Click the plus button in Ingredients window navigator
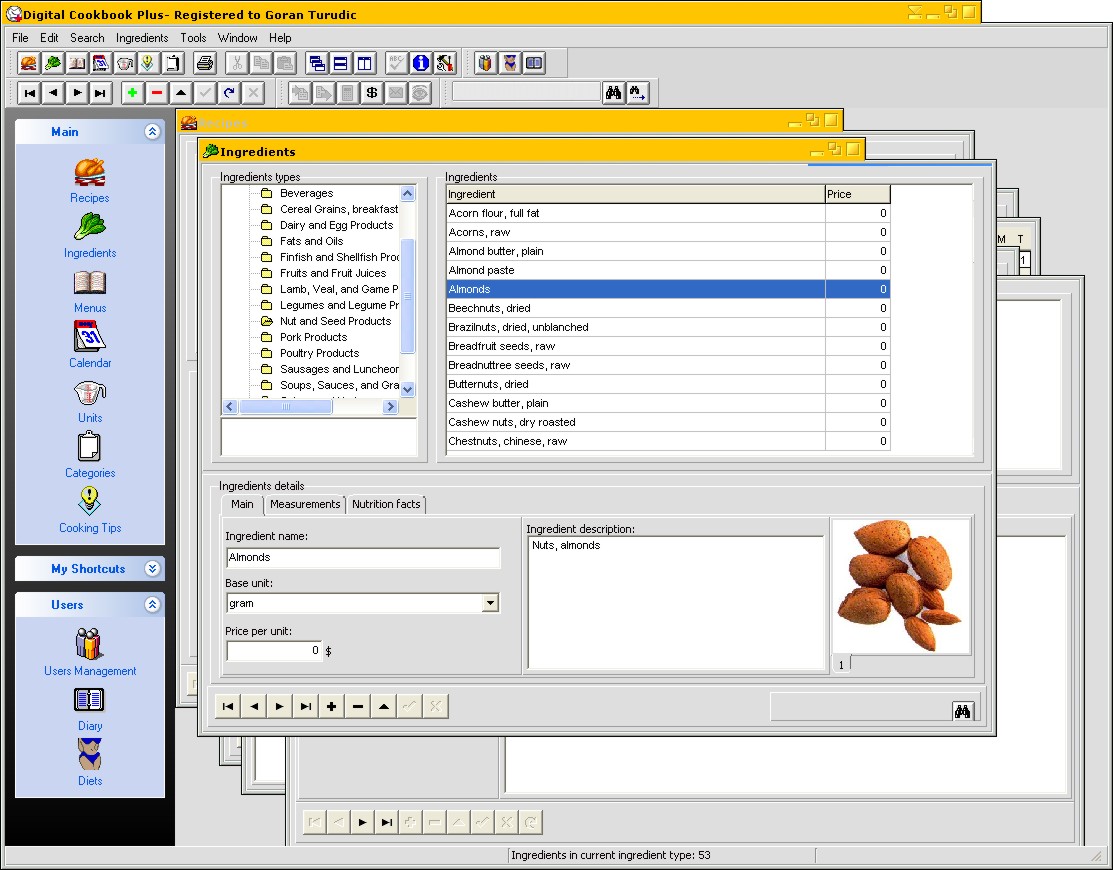The image size is (1113, 870). point(331,706)
